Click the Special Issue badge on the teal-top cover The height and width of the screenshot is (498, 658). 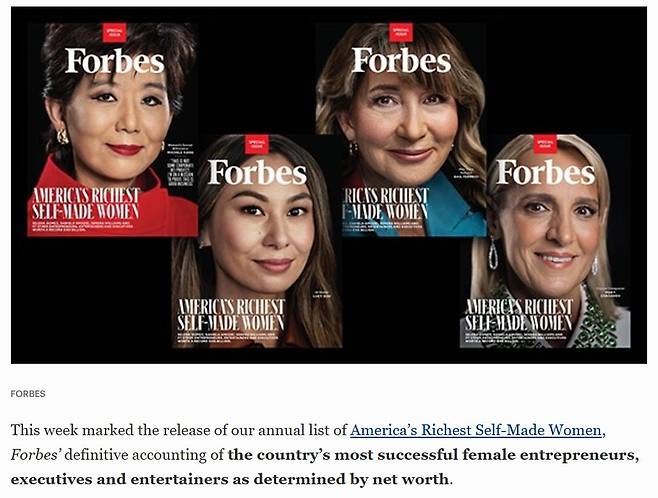pos(401,32)
